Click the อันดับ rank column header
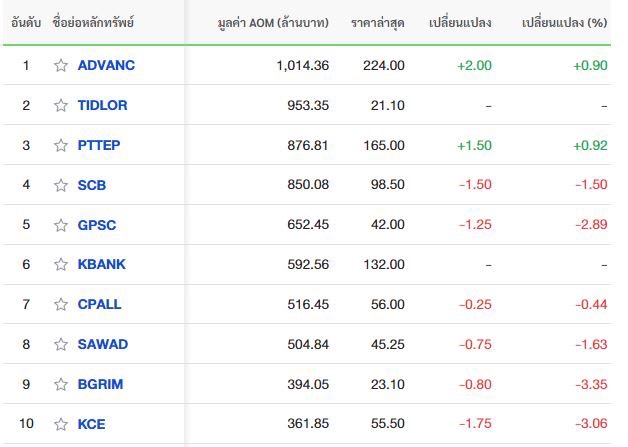 [x=26, y=23]
